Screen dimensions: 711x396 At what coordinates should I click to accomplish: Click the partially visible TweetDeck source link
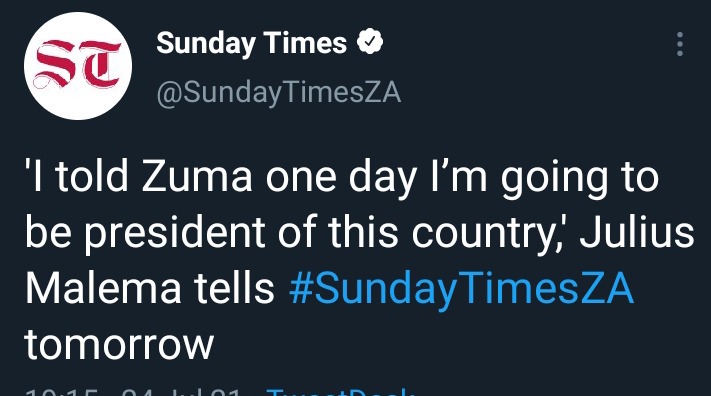340,392
